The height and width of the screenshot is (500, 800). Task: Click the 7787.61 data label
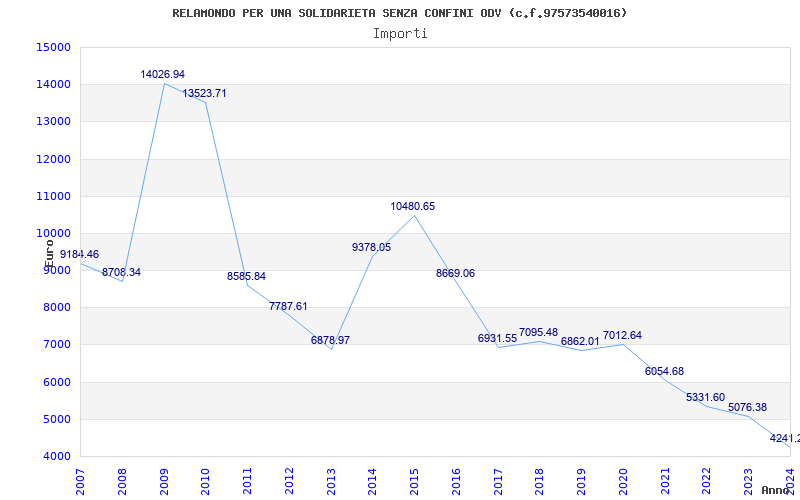click(288, 307)
